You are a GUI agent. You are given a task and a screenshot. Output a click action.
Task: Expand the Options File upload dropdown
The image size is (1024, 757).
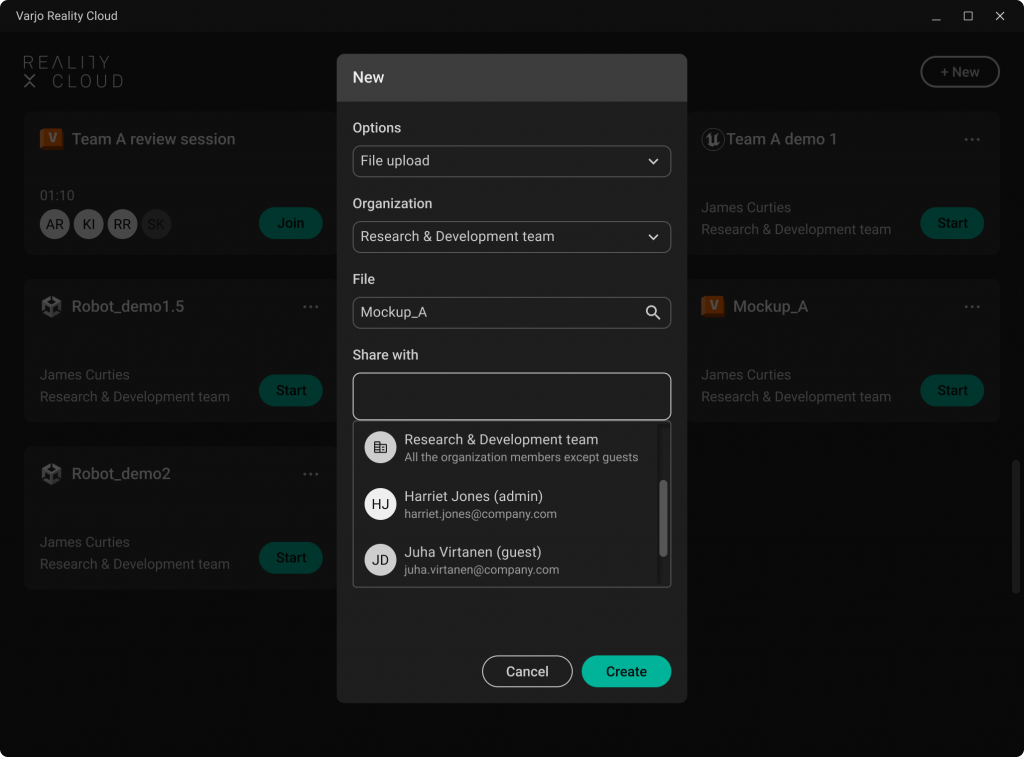click(511, 161)
